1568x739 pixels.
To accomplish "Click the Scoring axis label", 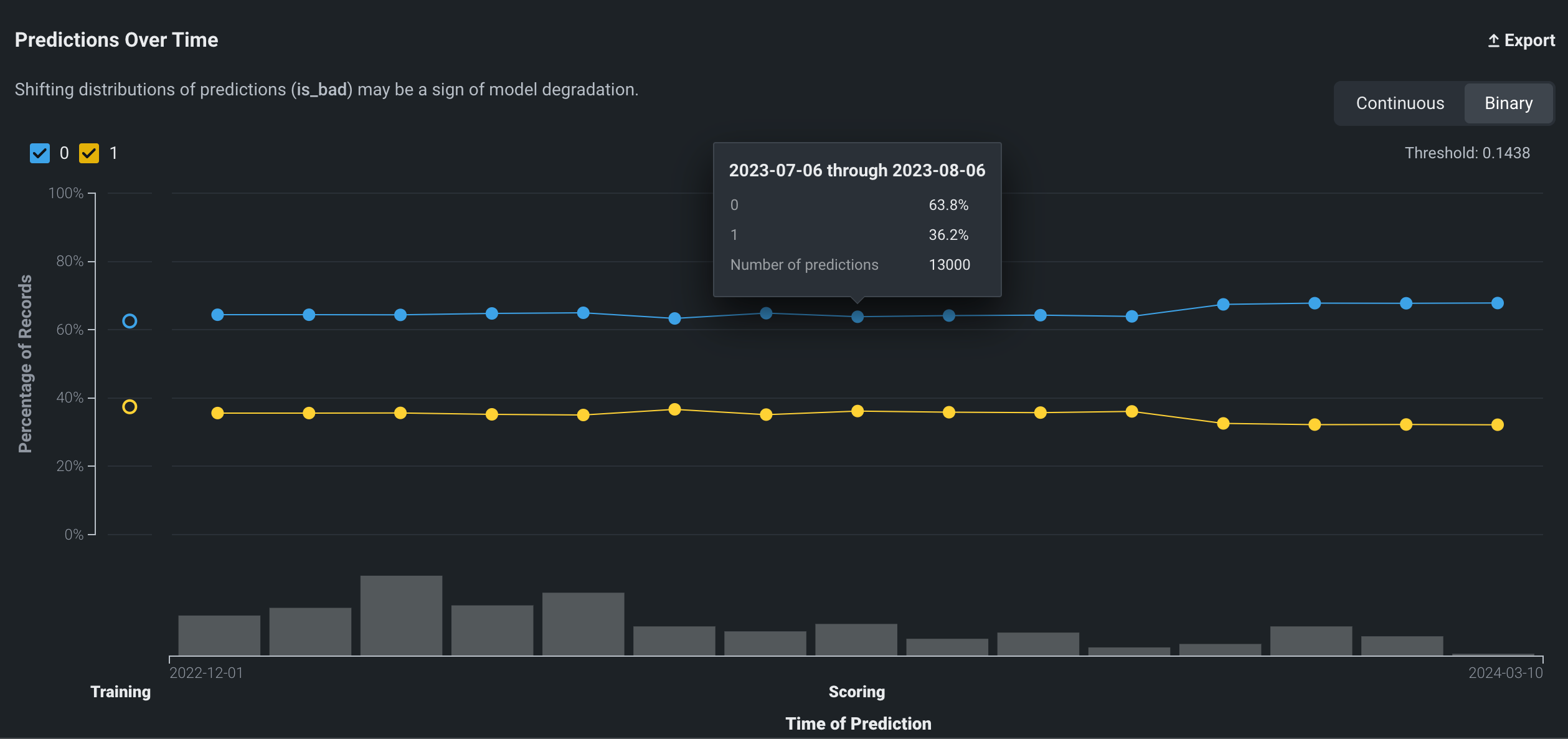I will pos(856,692).
